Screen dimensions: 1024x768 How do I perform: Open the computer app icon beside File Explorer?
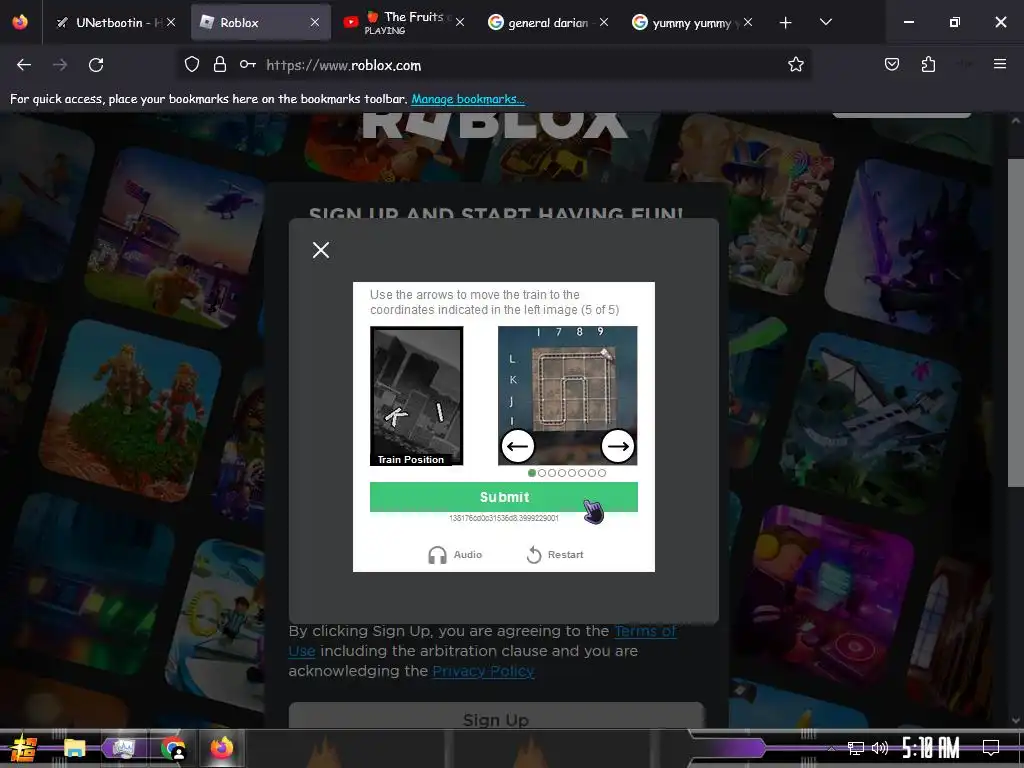123,748
